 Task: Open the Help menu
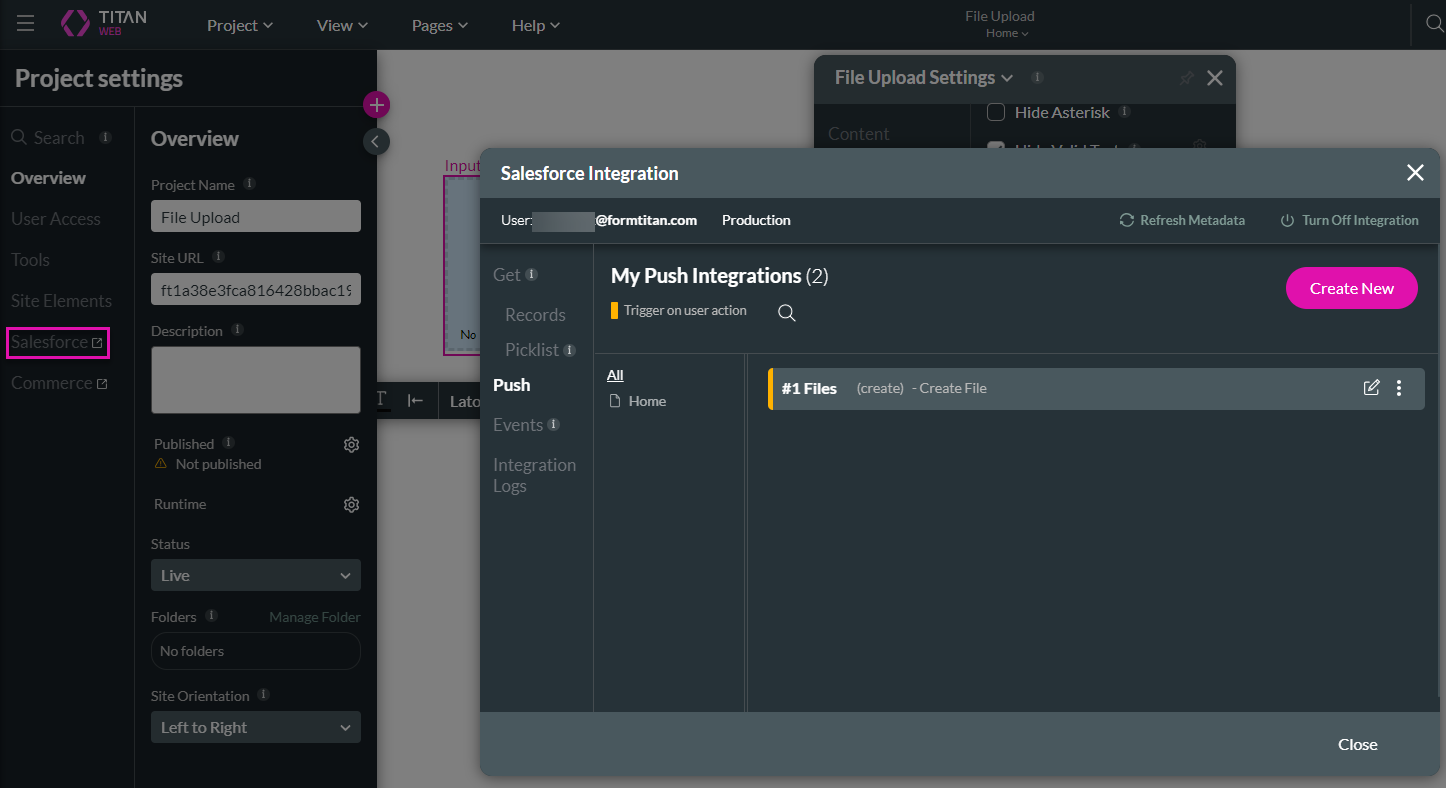[x=535, y=25]
